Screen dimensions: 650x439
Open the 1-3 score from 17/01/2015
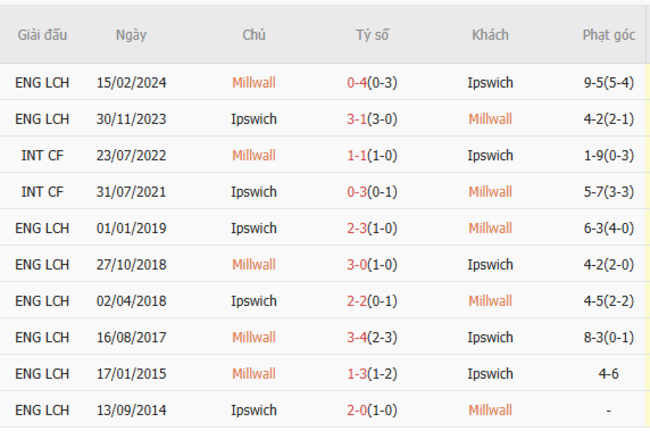358,373
